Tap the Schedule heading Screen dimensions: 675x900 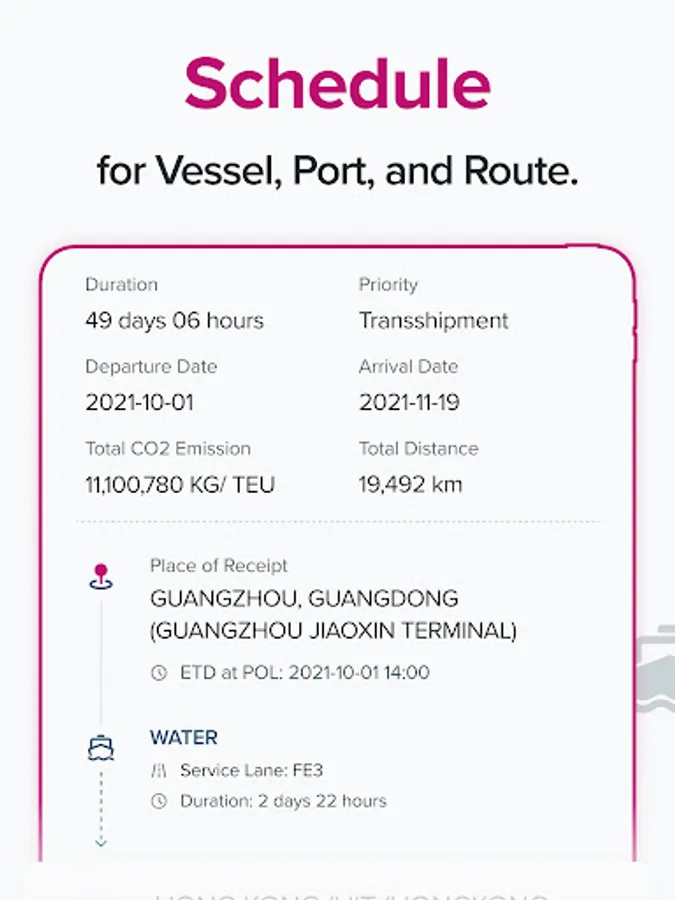(337, 83)
